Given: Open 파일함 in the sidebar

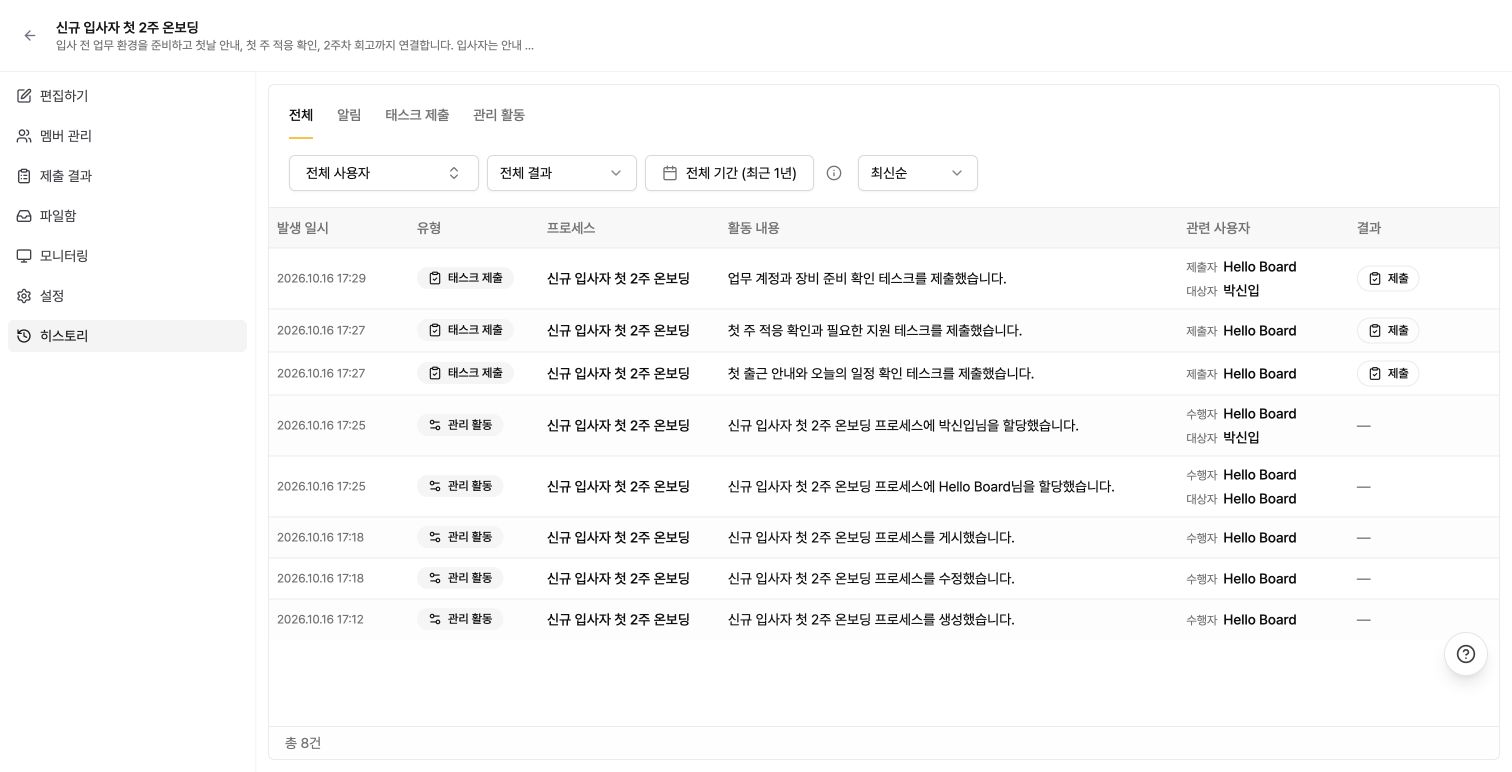Looking at the screenshot, I should coord(127,216).
